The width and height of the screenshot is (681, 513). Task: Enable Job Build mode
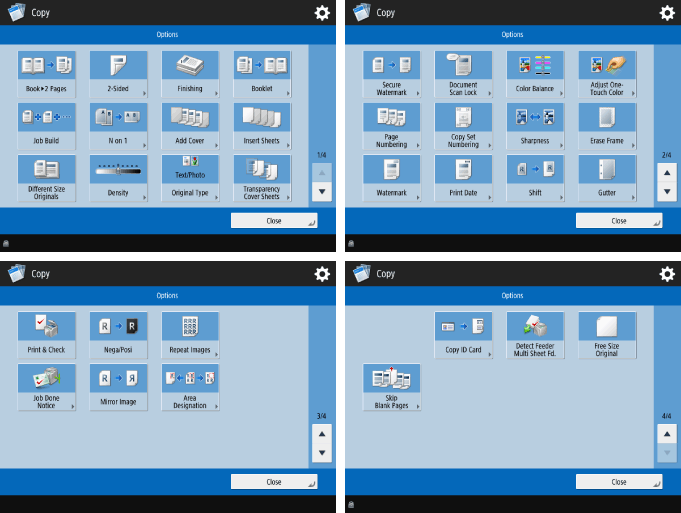click(46, 125)
